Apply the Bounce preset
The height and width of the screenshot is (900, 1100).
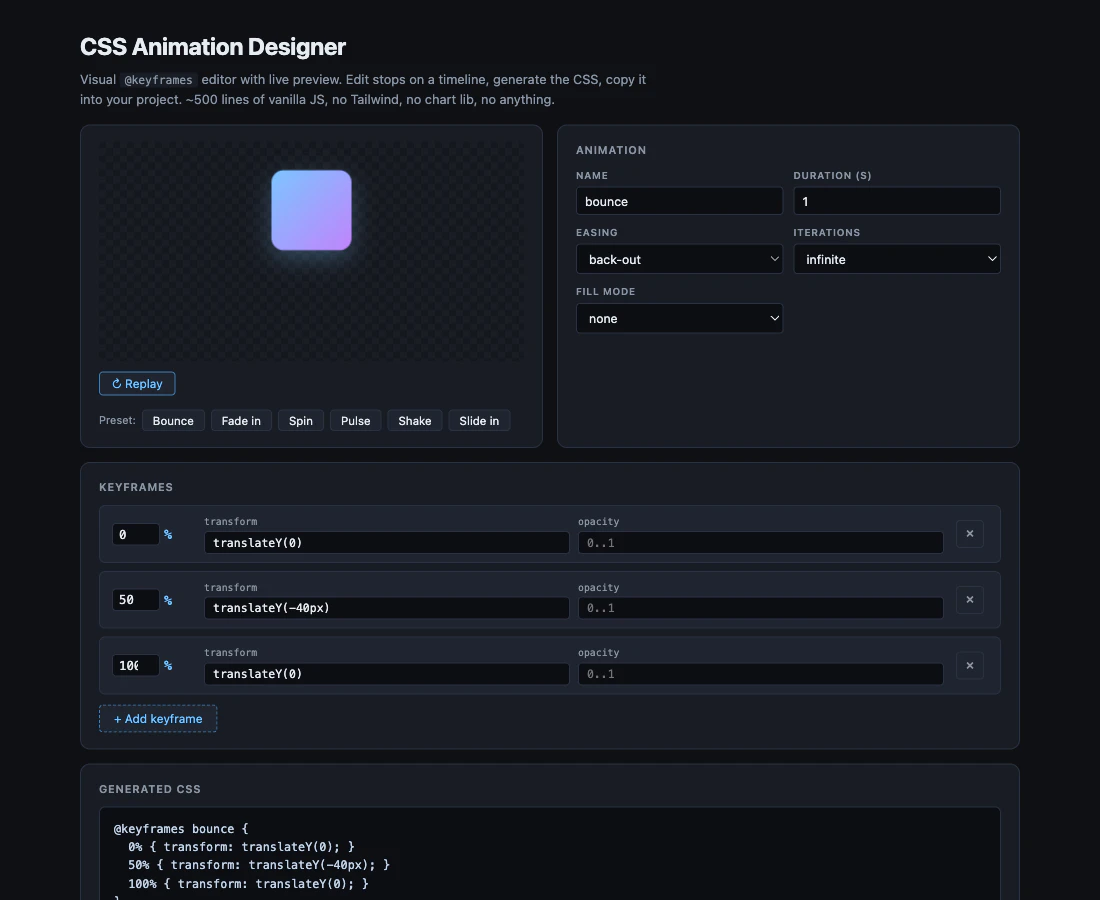(x=173, y=421)
